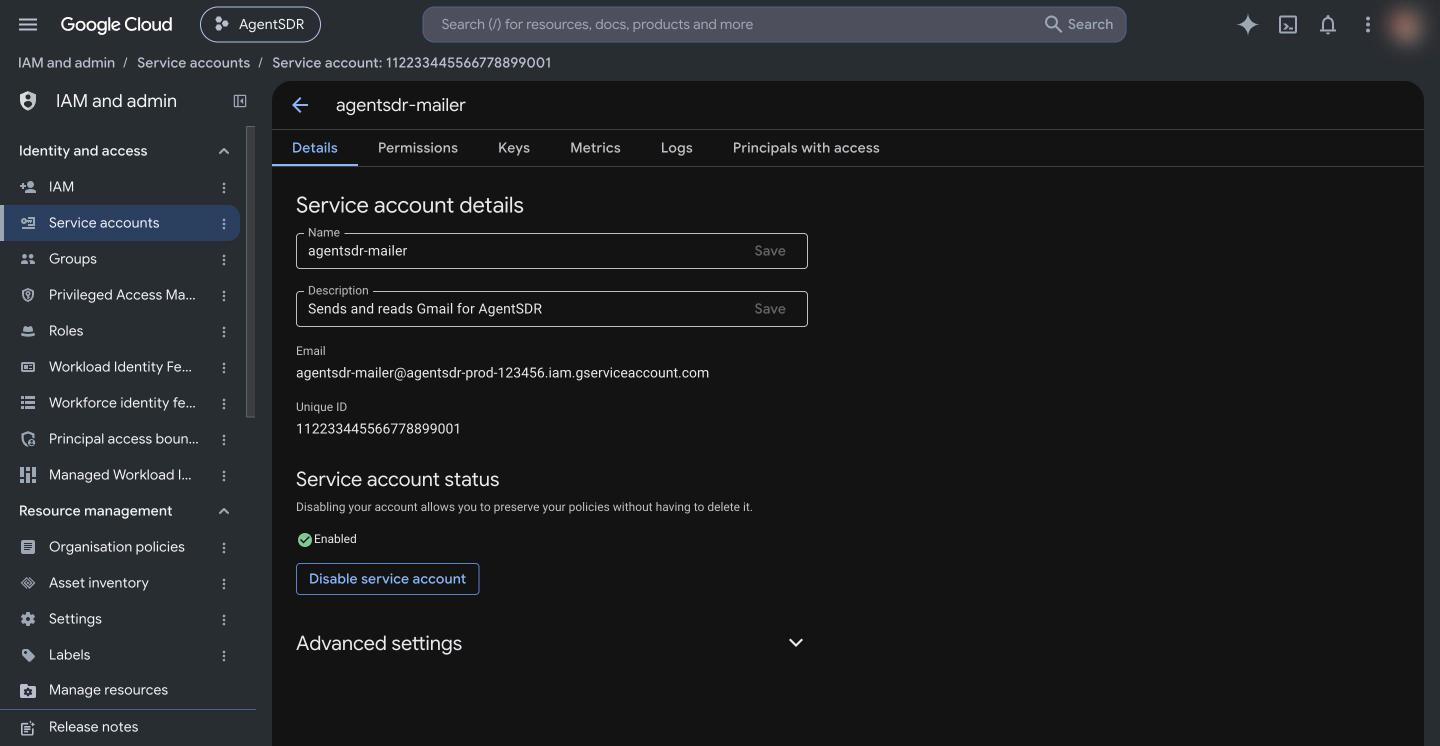Open Workforce identity item's three-dot menu
Image resolution: width=1440 pixels, height=746 pixels.
(224, 403)
